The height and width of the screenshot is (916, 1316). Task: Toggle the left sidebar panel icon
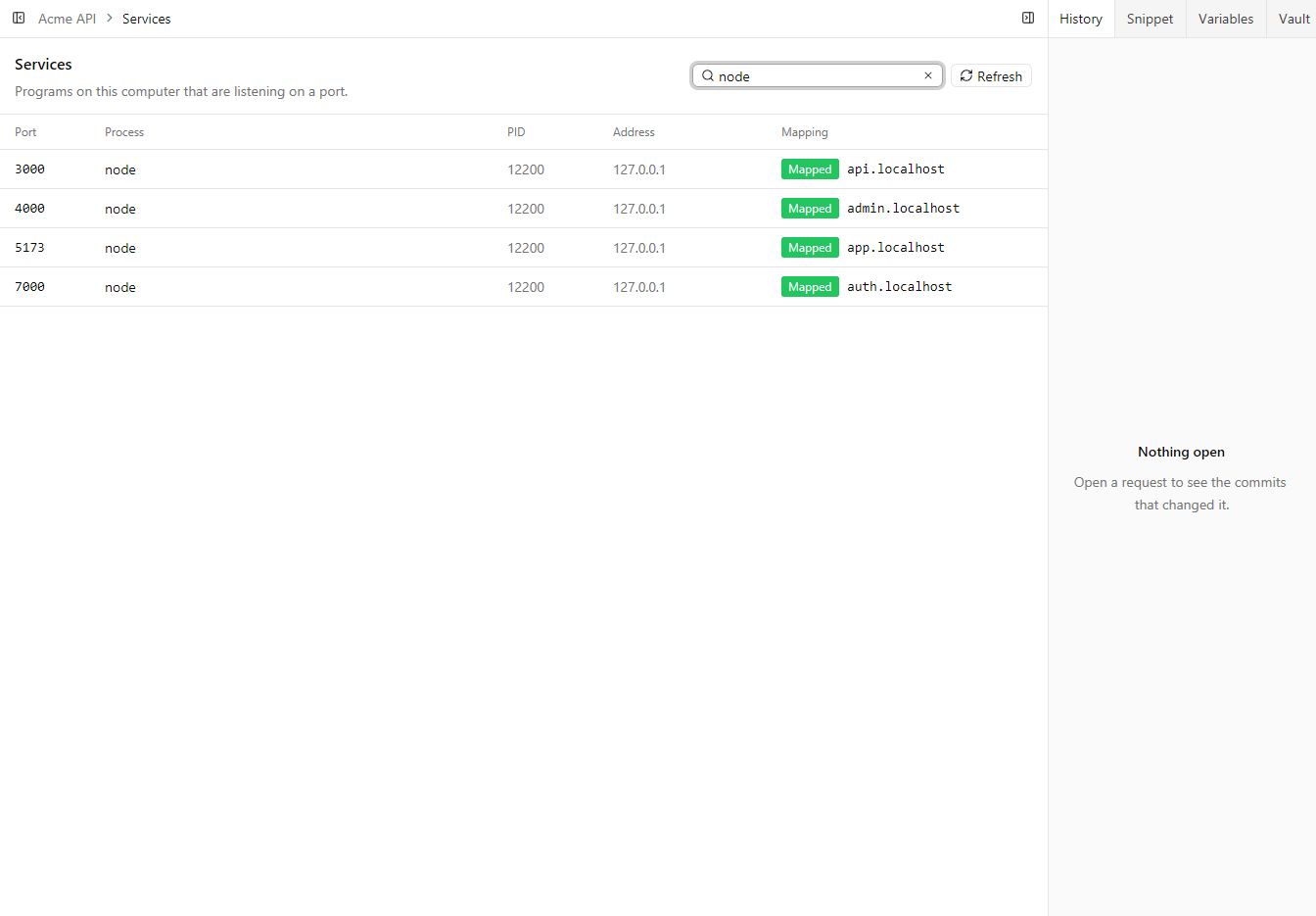coord(19,19)
